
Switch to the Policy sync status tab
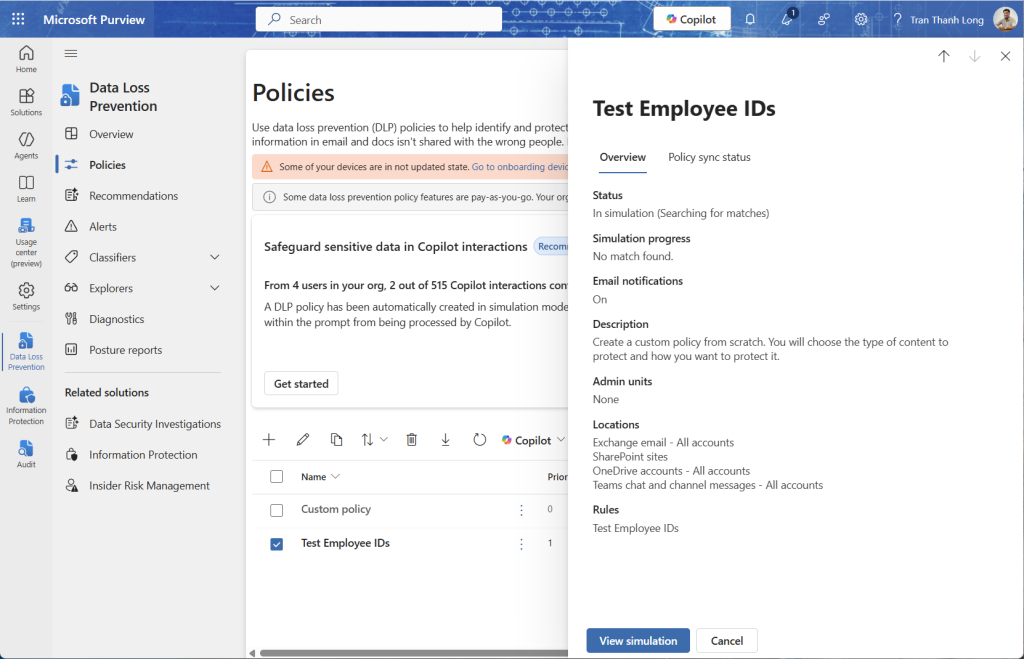click(x=709, y=157)
